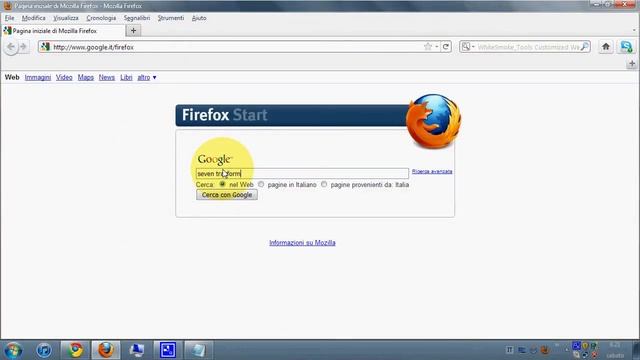Click the yellow shield tray icon
640x360 pixels.
(x=585, y=346)
